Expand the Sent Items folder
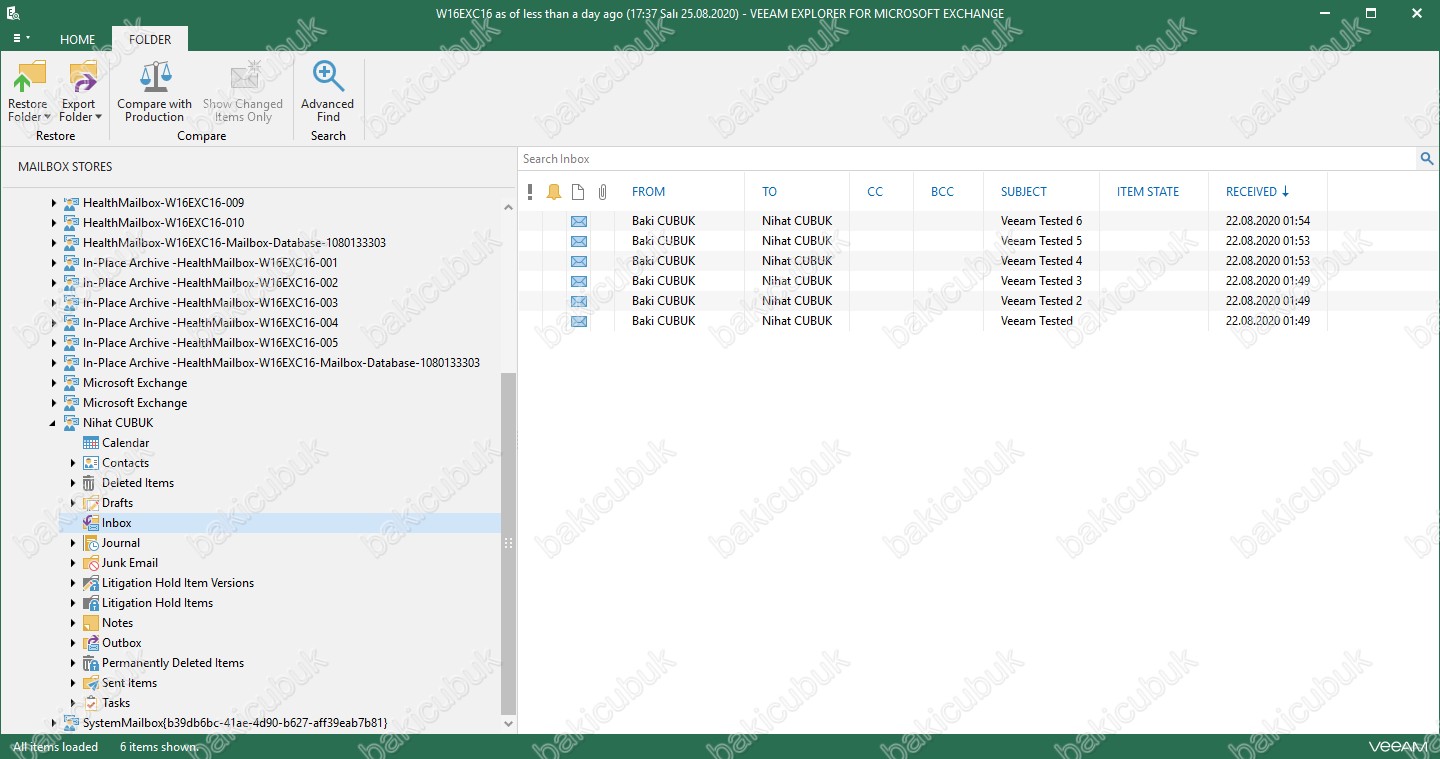 73,683
